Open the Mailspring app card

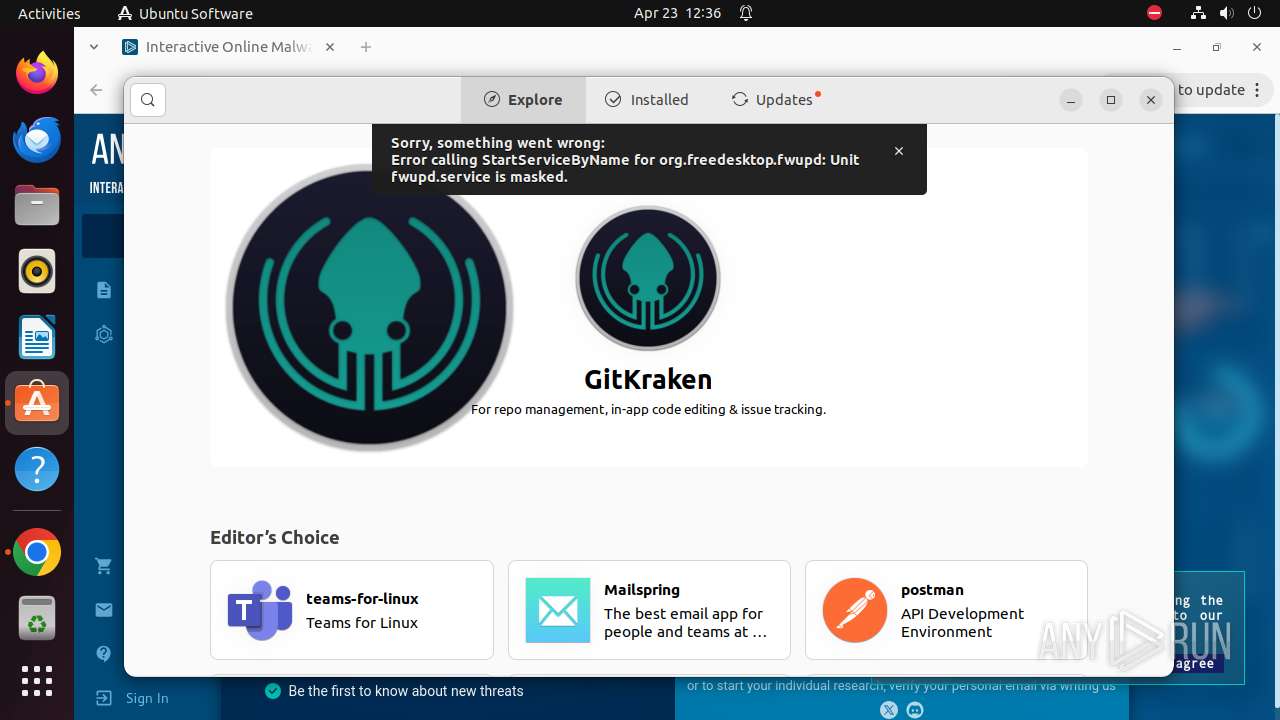(649, 610)
